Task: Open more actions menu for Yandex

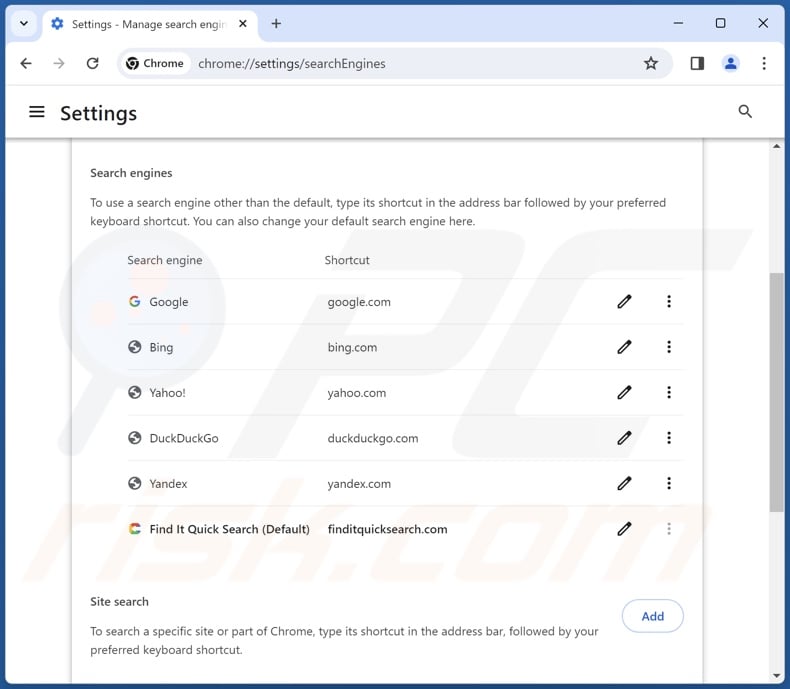Action: [x=669, y=484]
